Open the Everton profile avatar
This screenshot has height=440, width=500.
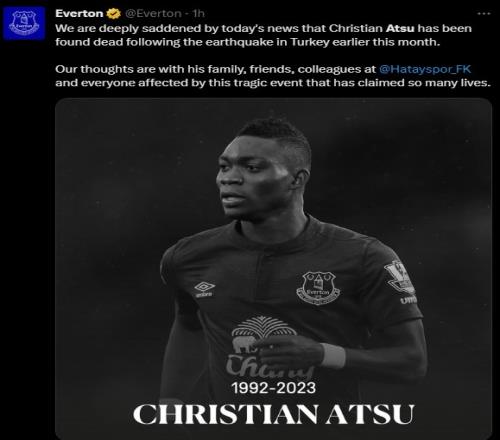(x=24, y=23)
